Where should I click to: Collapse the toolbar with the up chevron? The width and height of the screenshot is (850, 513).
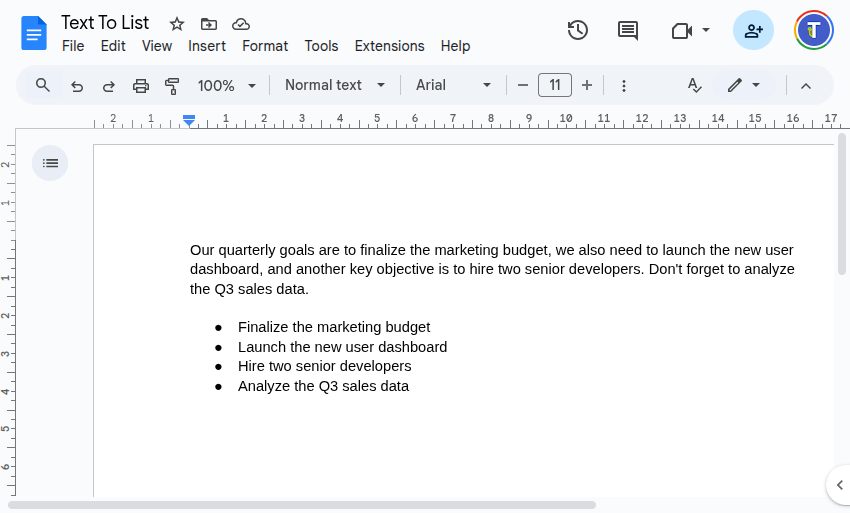coord(806,86)
